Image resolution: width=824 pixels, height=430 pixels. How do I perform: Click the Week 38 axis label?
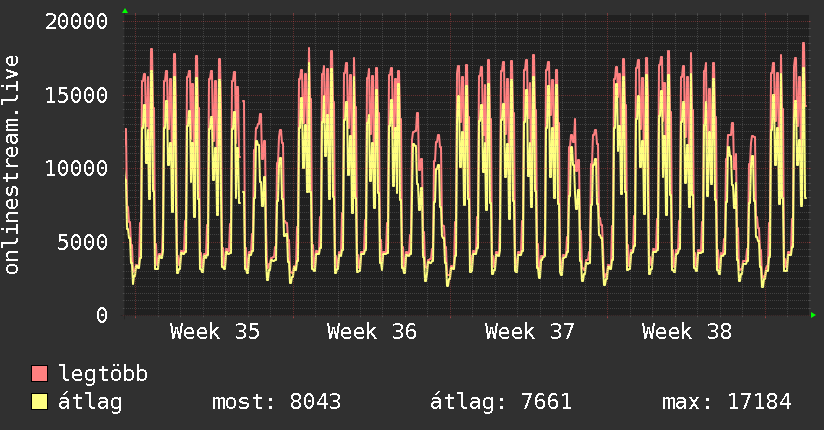[x=687, y=332]
